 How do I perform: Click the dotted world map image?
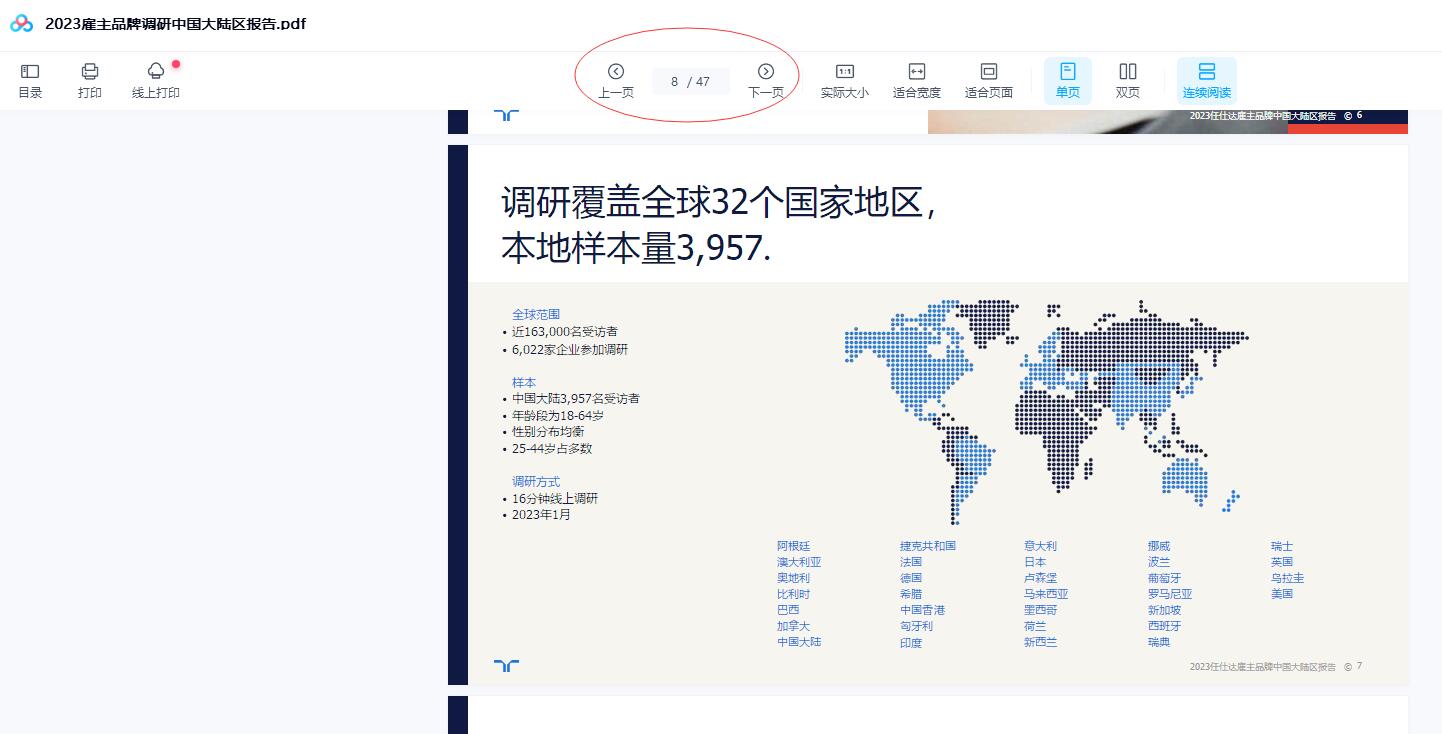[1045, 410]
